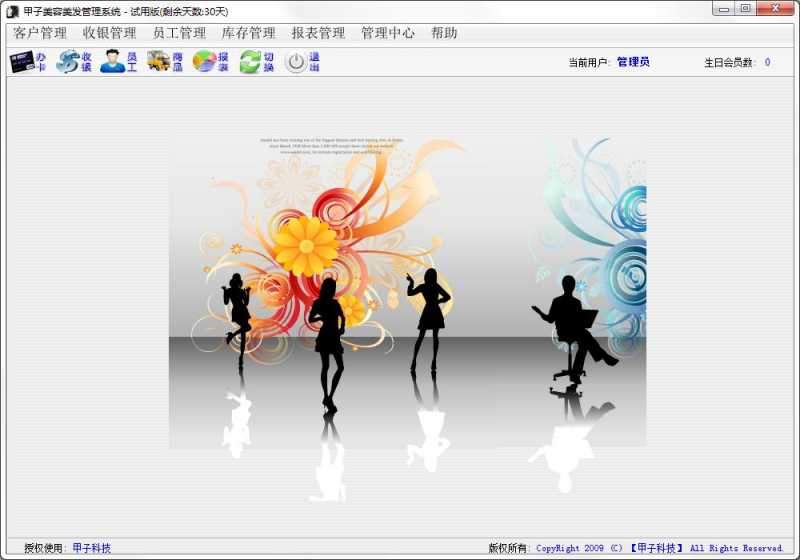Click the 员工 employee toolbar icon
Viewport: 800px width, 560px height.
click(x=119, y=62)
